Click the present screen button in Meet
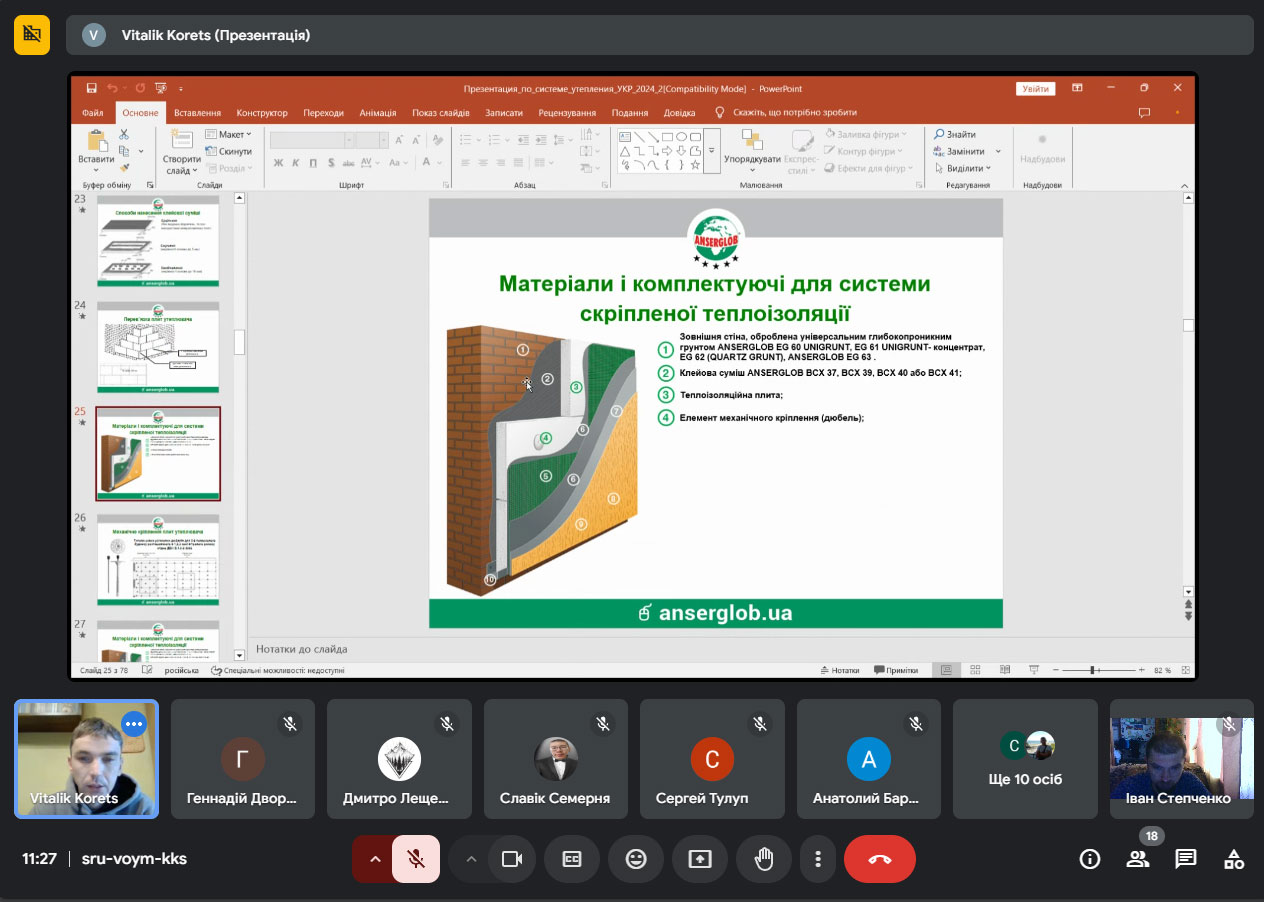This screenshot has width=1264, height=902. pos(700,859)
